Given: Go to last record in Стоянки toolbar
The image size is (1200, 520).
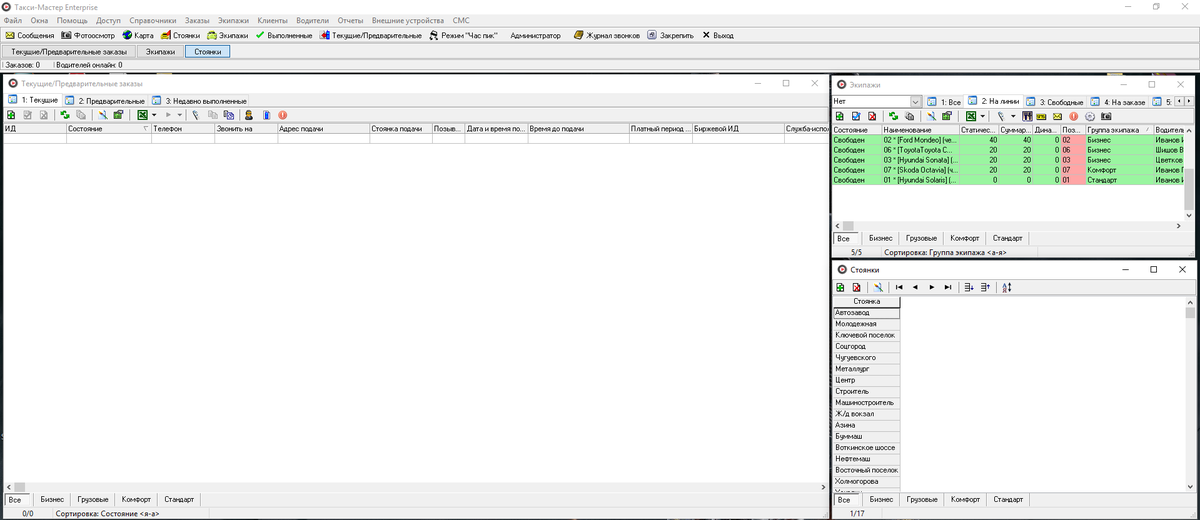Looking at the screenshot, I should tap(948, 287).
